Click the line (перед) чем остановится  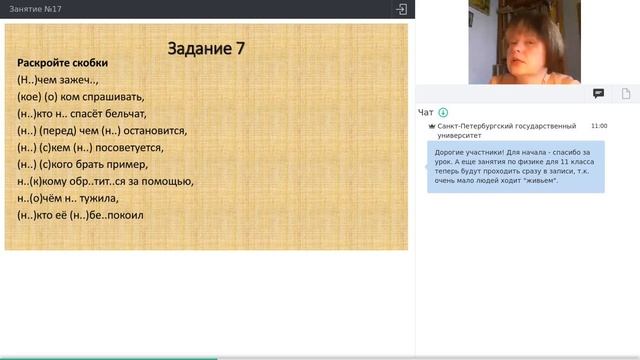point(102,131)
